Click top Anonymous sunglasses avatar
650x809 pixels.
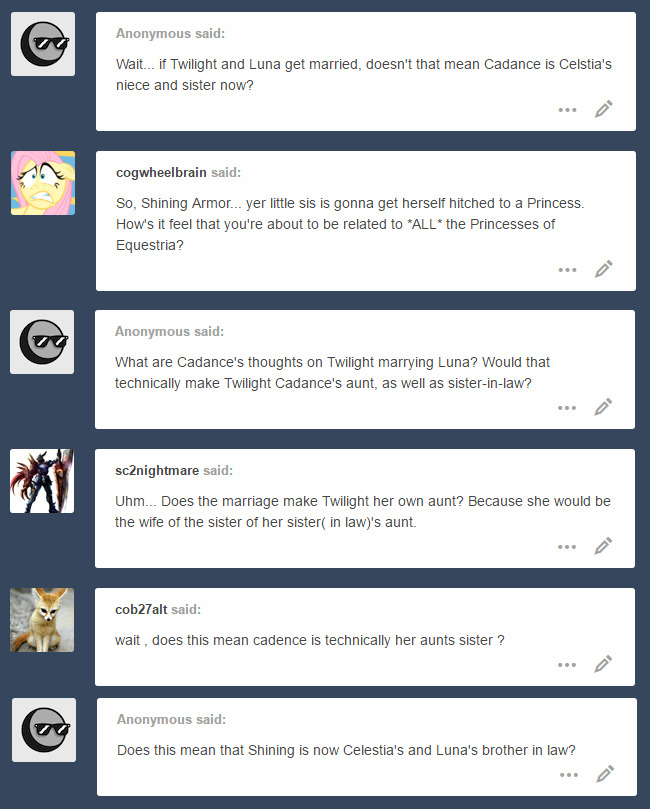click(43, 44)
